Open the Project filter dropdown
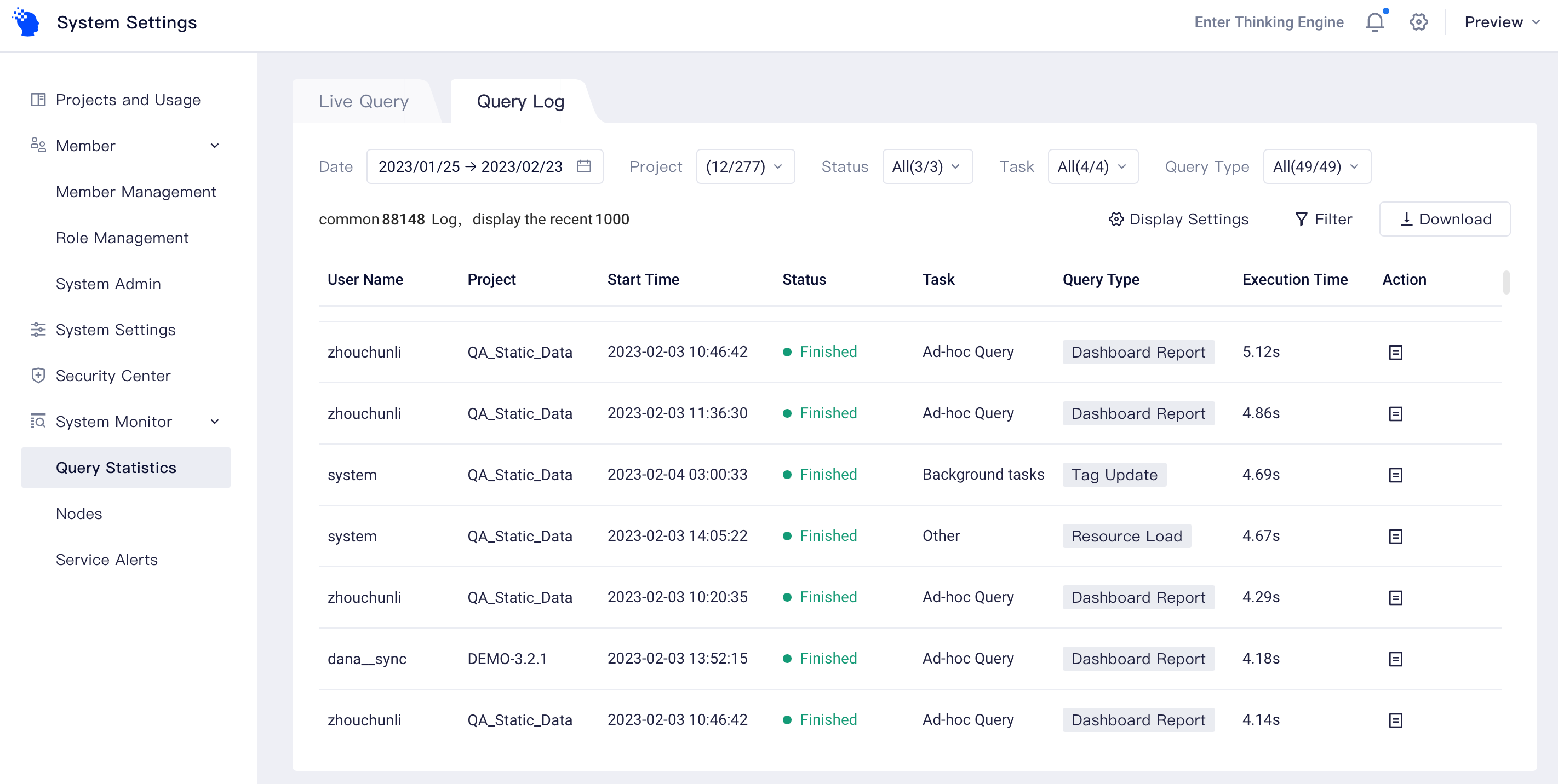Viewport: 1558px width, 784px height. [x=745, y=166]
